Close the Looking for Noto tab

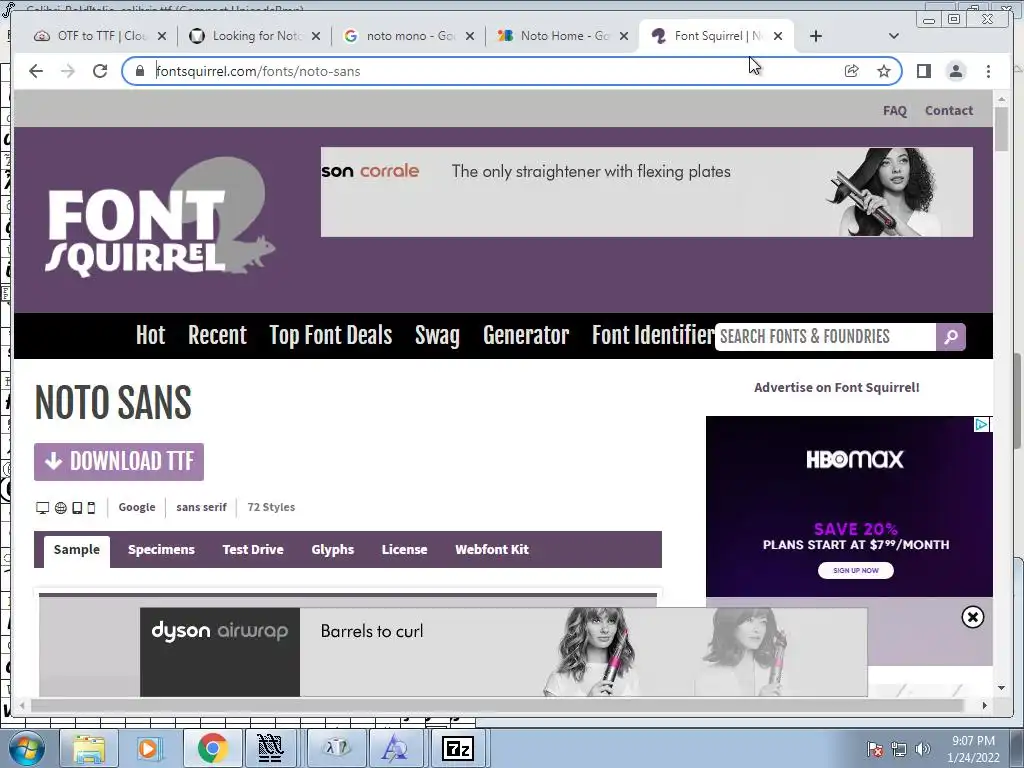coord(316,36)
